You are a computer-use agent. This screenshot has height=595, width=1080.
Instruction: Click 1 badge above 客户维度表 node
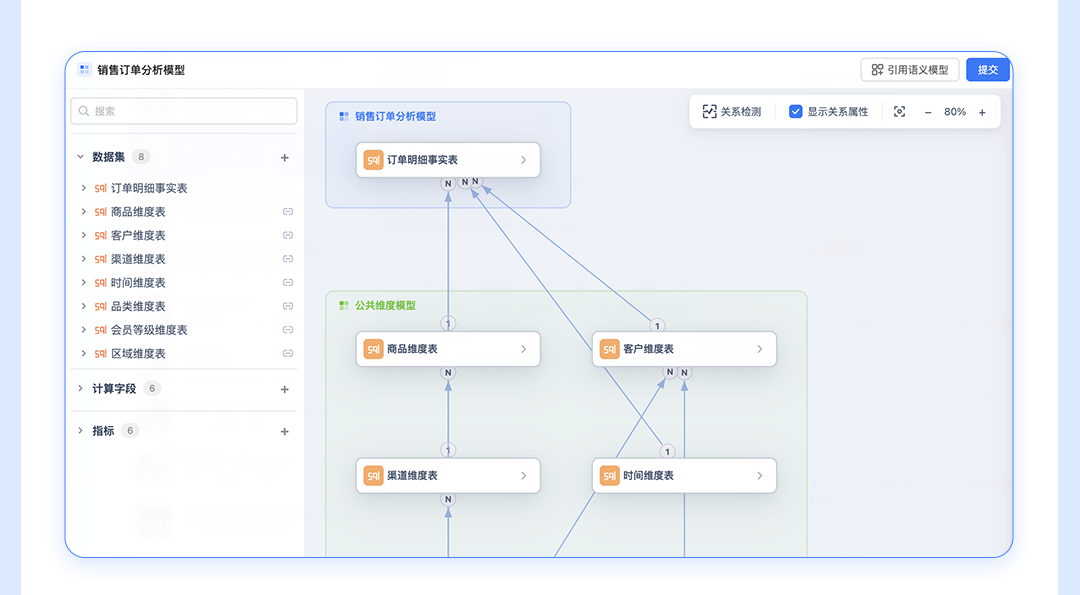(657, 326)
